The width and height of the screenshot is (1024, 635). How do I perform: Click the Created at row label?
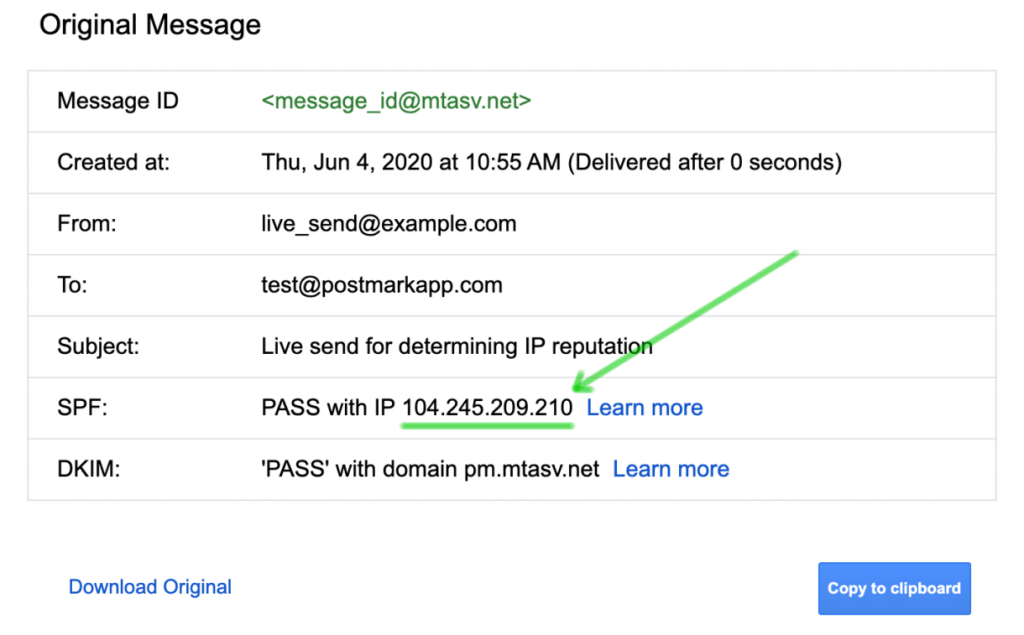click(114, 162)
